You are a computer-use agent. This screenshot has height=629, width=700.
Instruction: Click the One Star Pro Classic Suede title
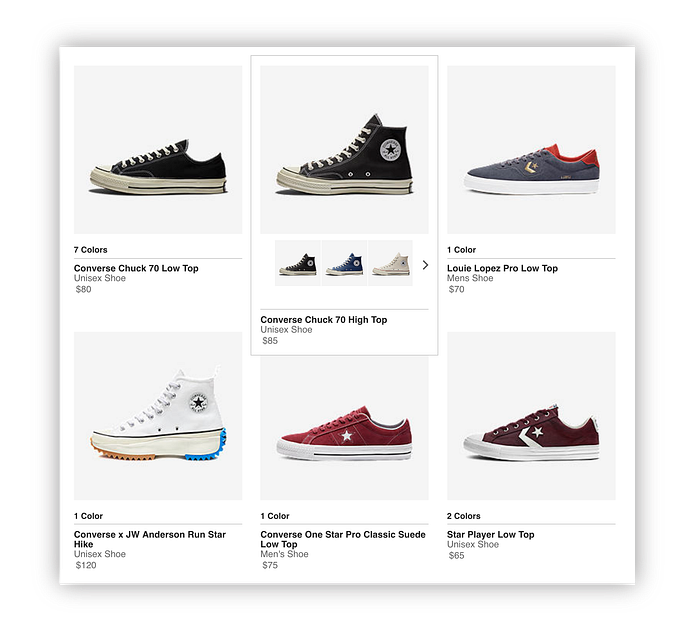(x=343, y=539)
